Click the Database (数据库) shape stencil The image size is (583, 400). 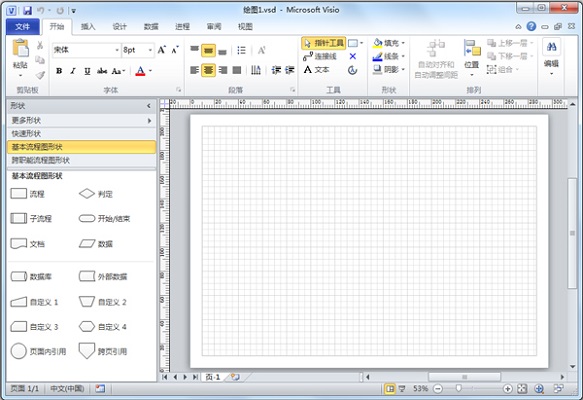point(19,276)
